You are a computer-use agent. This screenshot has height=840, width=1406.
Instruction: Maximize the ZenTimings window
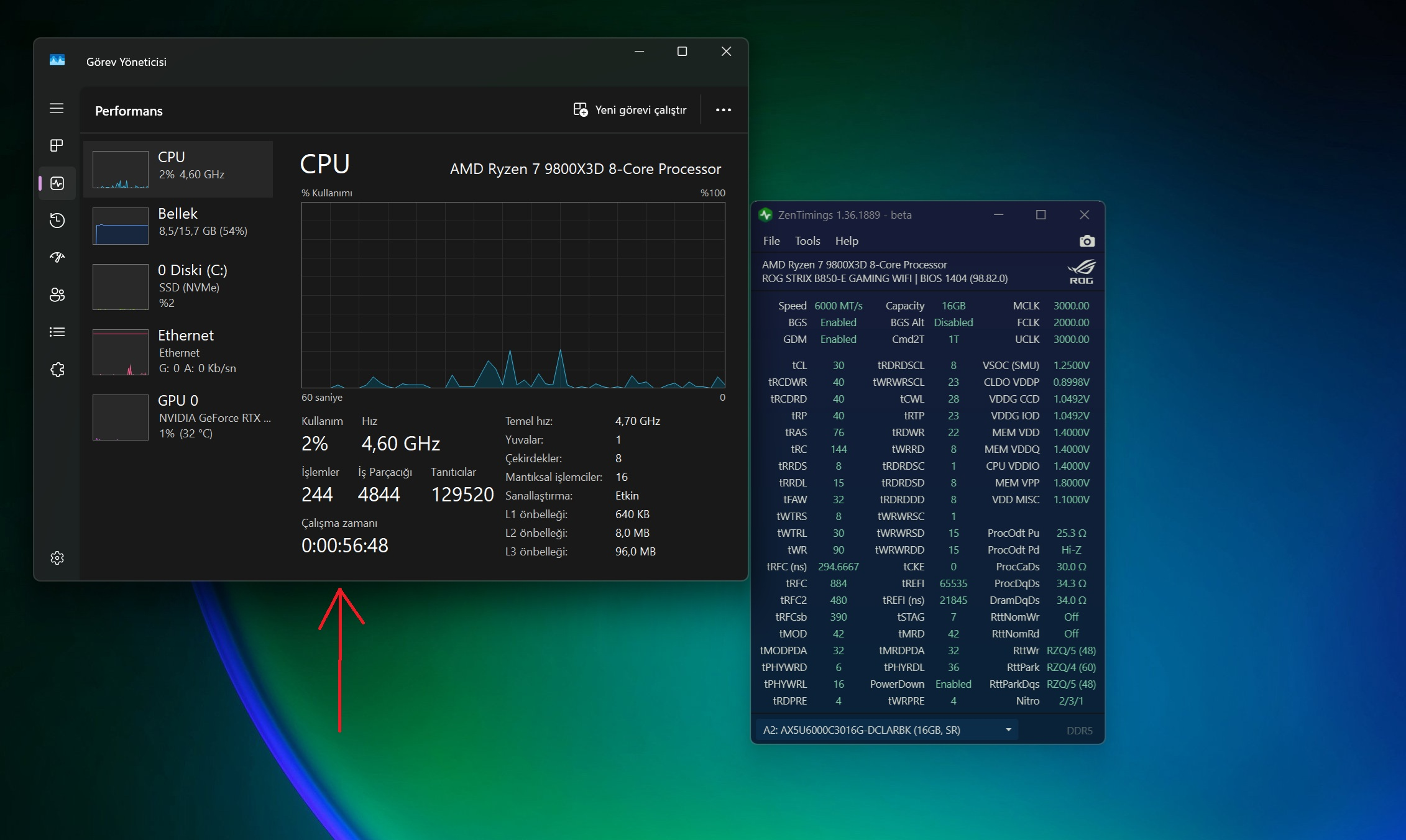pos(1041,215)
